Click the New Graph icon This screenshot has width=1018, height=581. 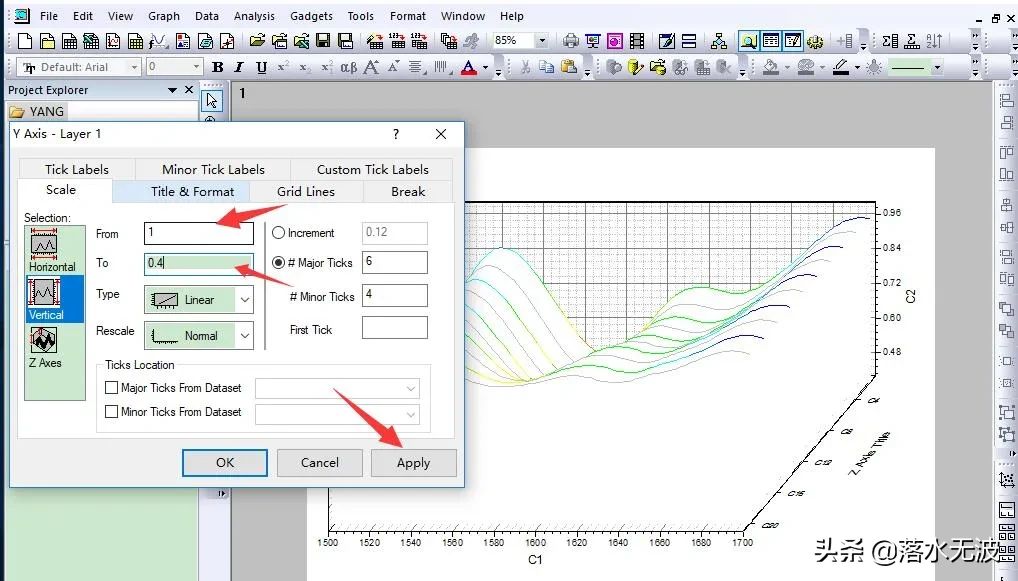click(113, 42)
